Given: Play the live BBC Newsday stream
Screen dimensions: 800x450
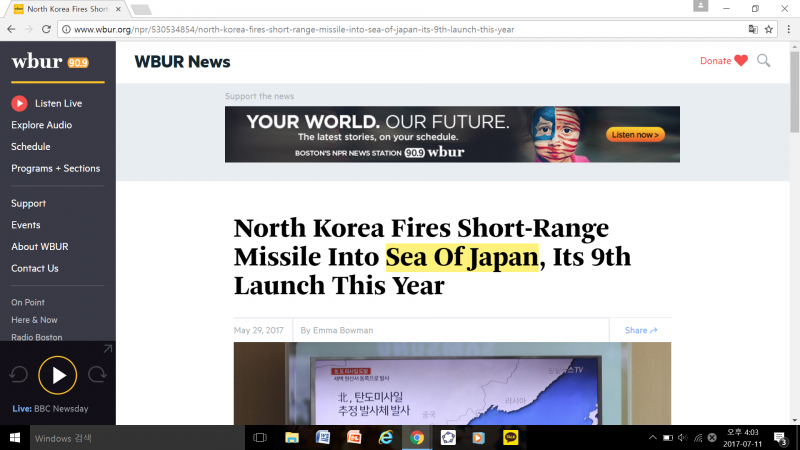Looking at the screenshot, I should pyautogui.click(x=58, y=375).
